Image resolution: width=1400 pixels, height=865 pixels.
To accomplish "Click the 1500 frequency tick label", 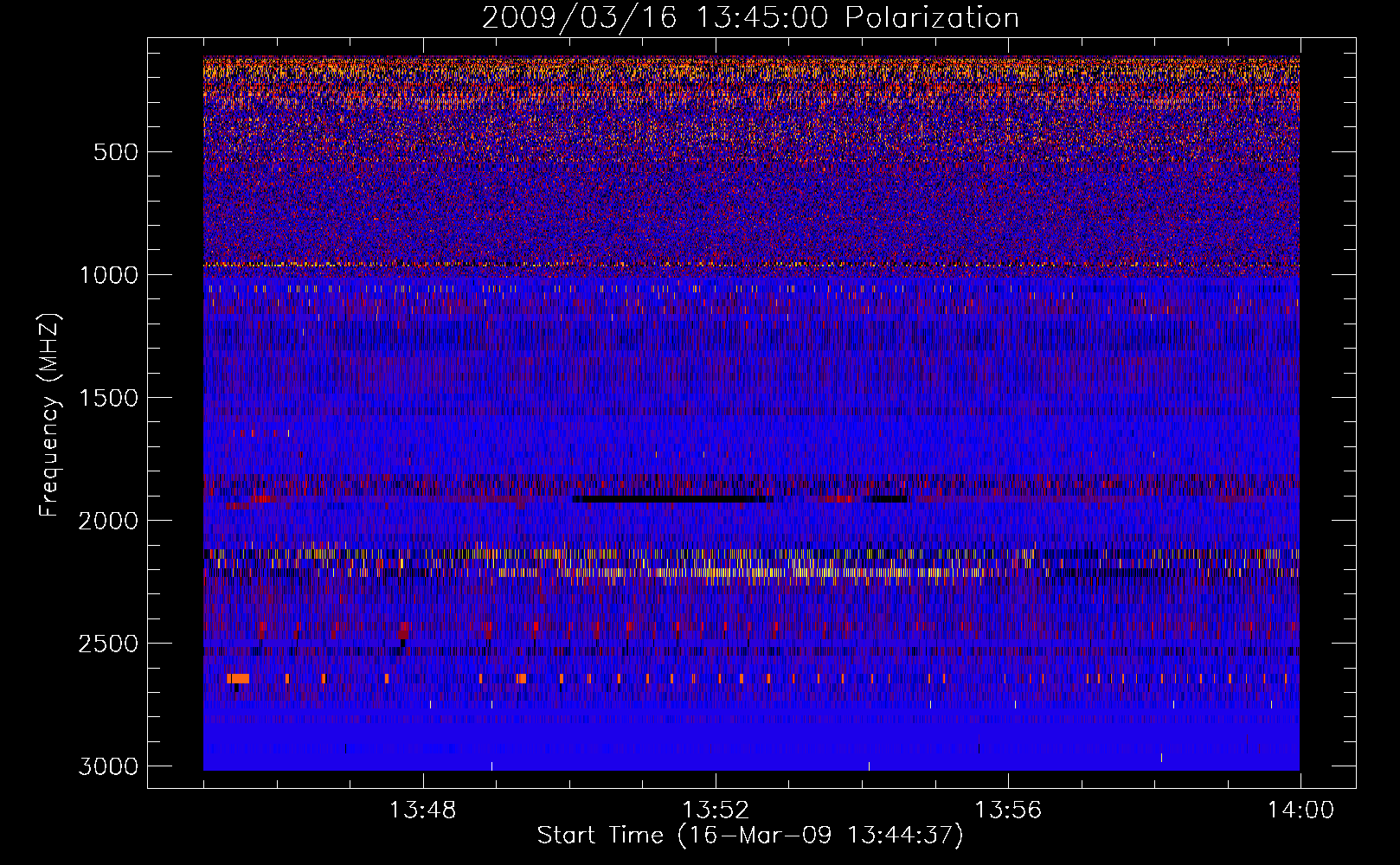I will click(x=108, y=398).
